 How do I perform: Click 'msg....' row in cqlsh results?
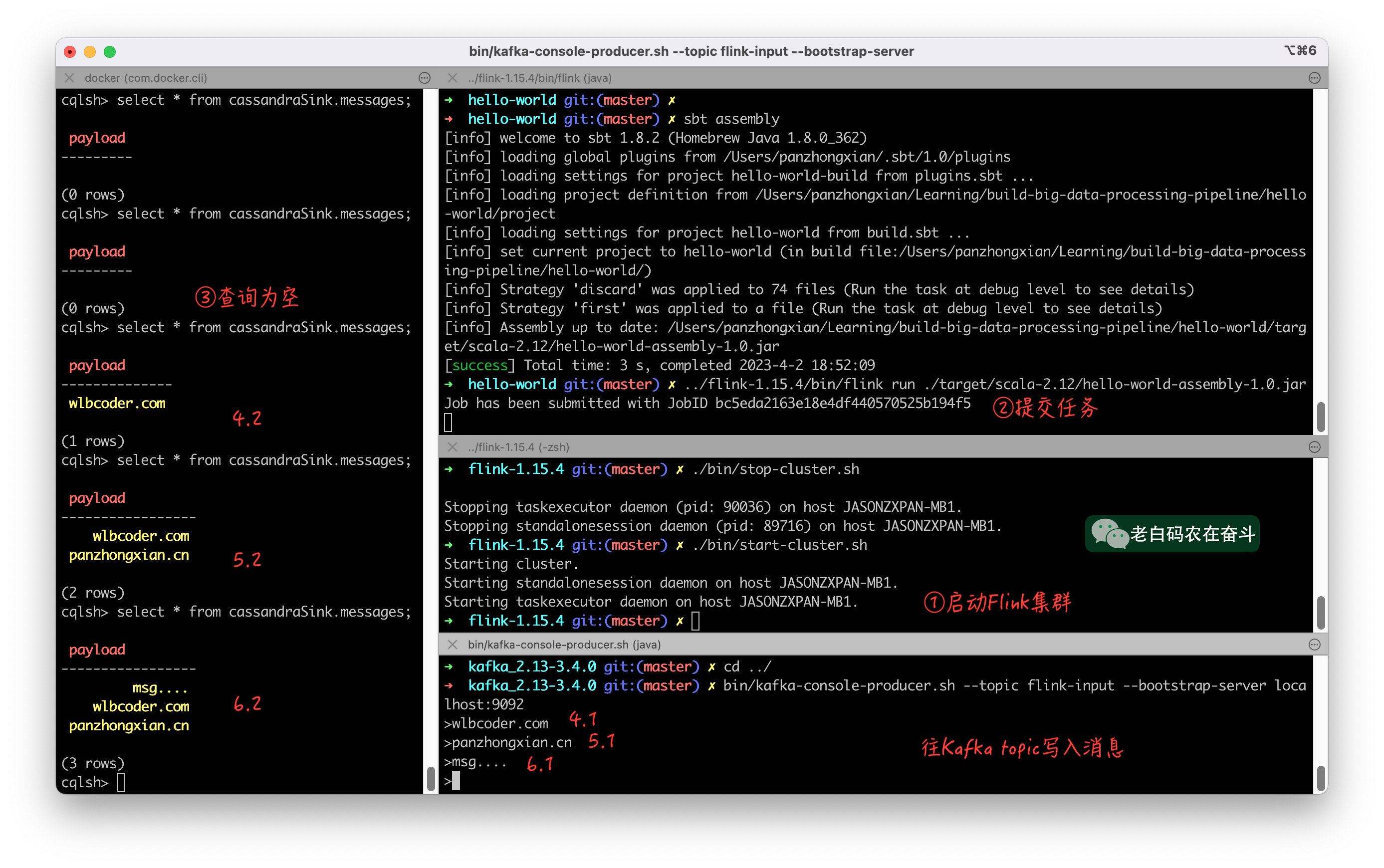pyautogui.click(x=160, y=687)
